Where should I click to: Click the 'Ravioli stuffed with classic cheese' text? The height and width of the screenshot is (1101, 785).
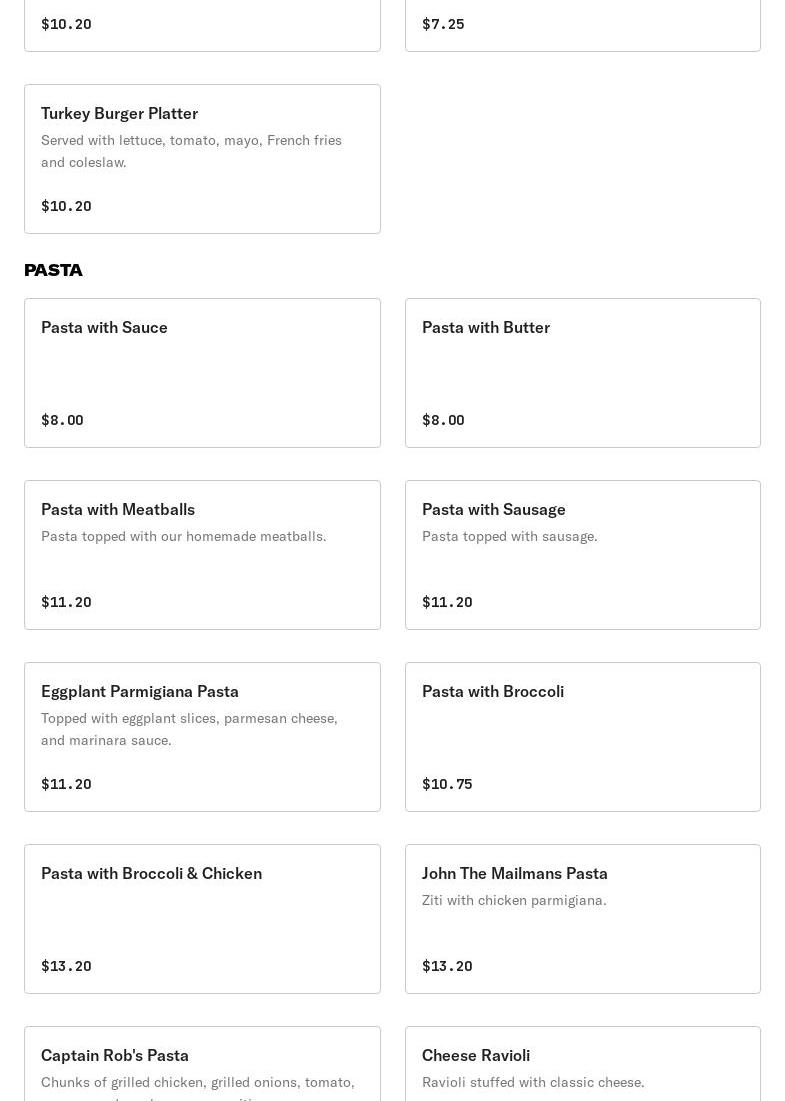533,1083
